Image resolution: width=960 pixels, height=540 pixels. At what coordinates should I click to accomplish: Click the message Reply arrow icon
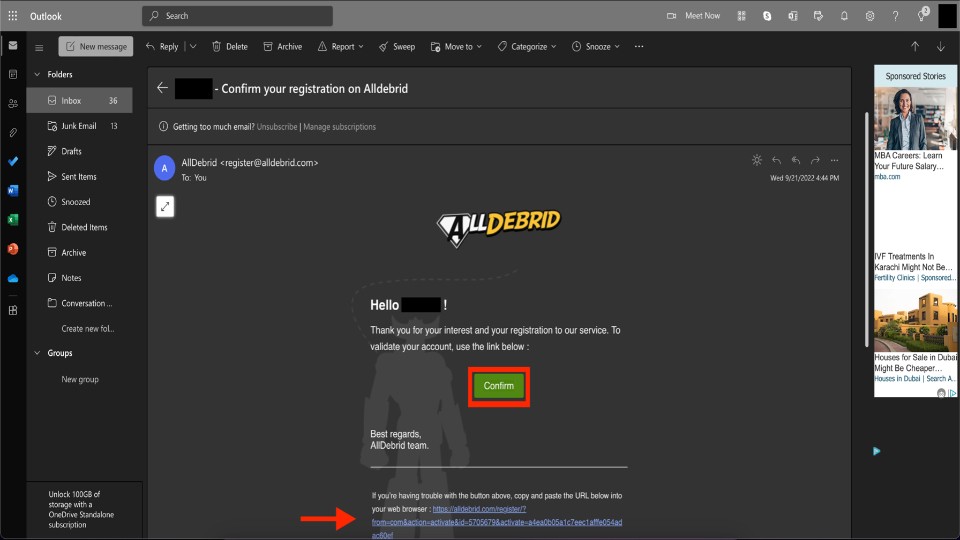click(776, 160)
